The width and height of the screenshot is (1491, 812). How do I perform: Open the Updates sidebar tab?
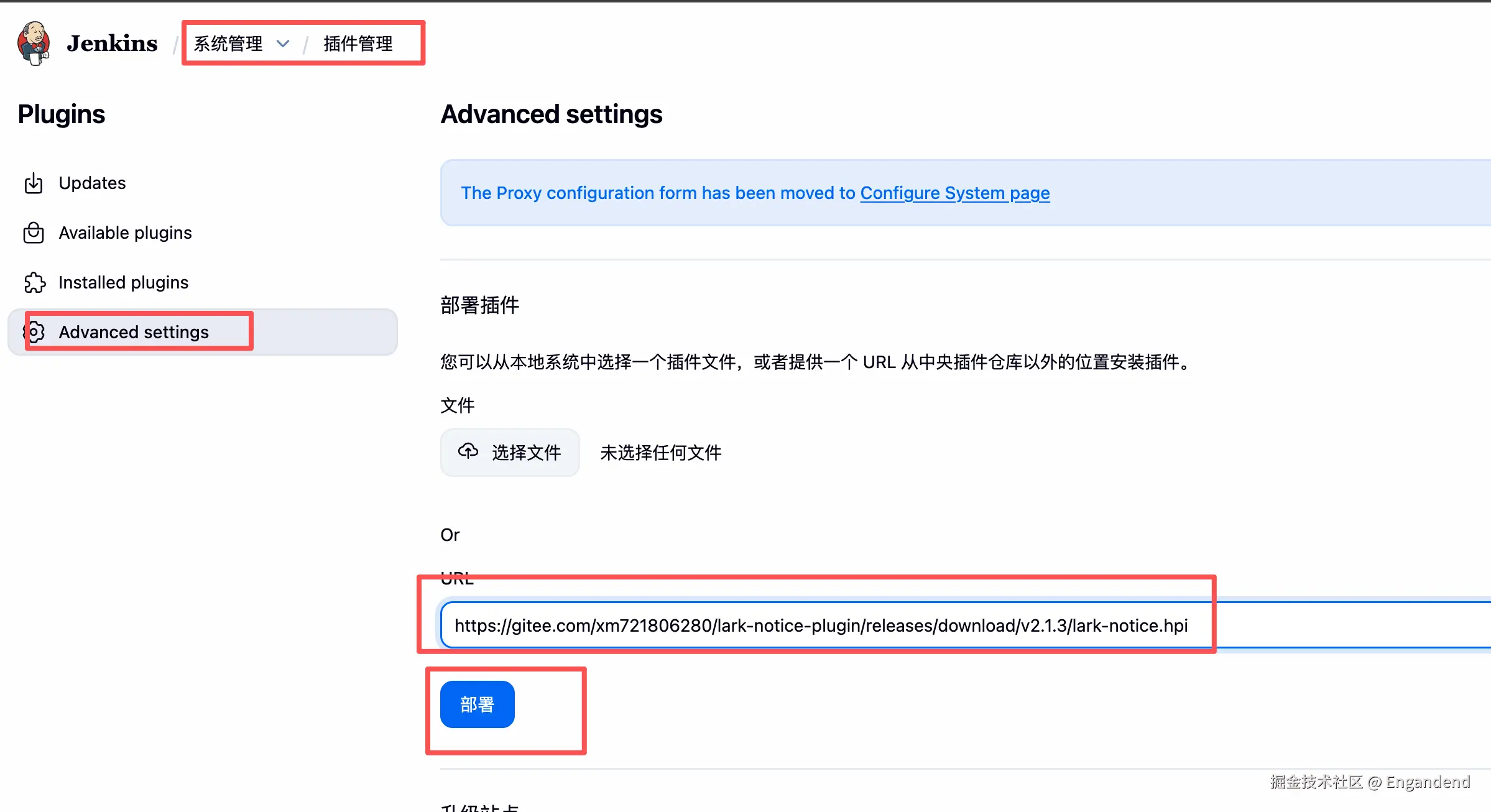point(92,183)
